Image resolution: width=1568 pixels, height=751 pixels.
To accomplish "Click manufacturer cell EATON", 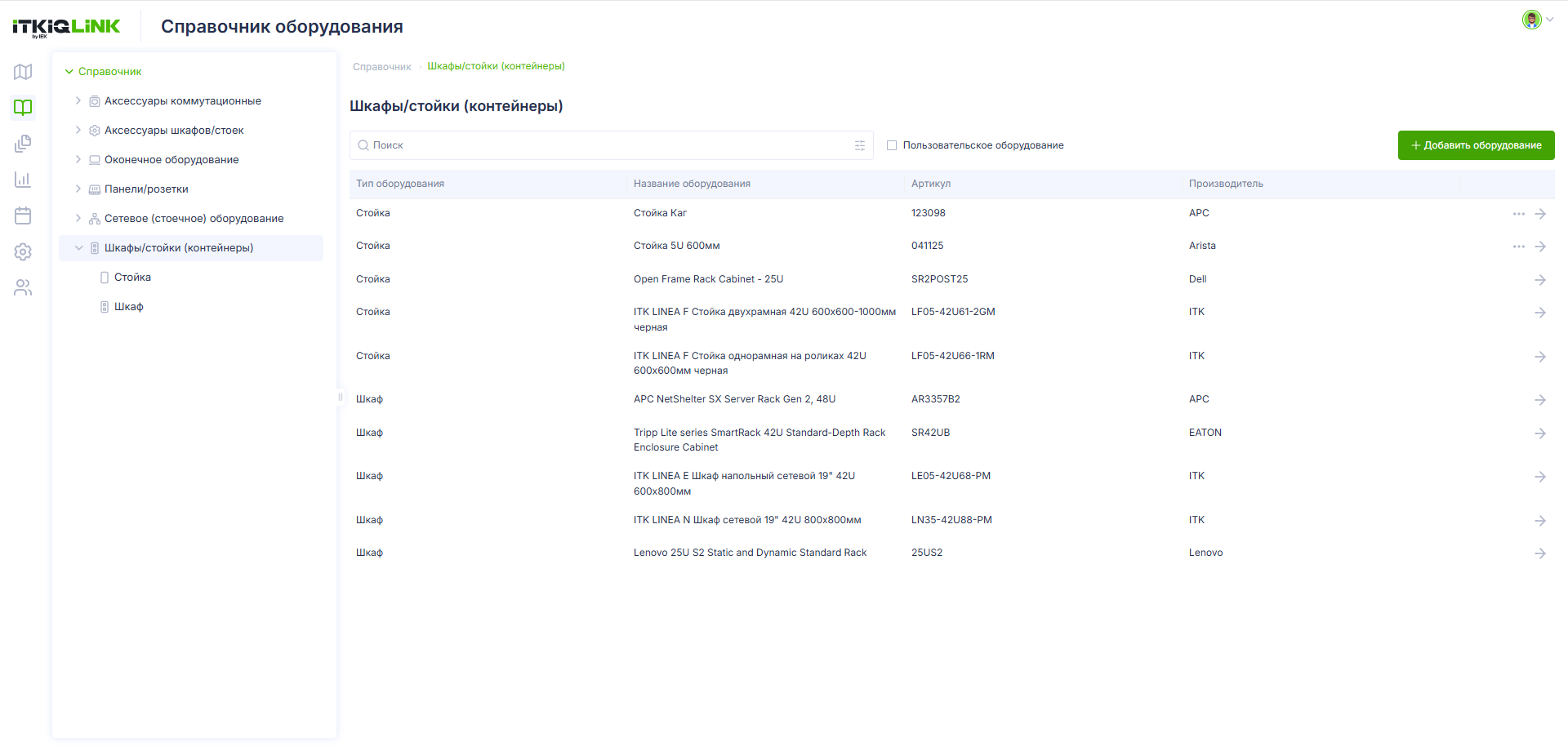I will [1205, 433].
